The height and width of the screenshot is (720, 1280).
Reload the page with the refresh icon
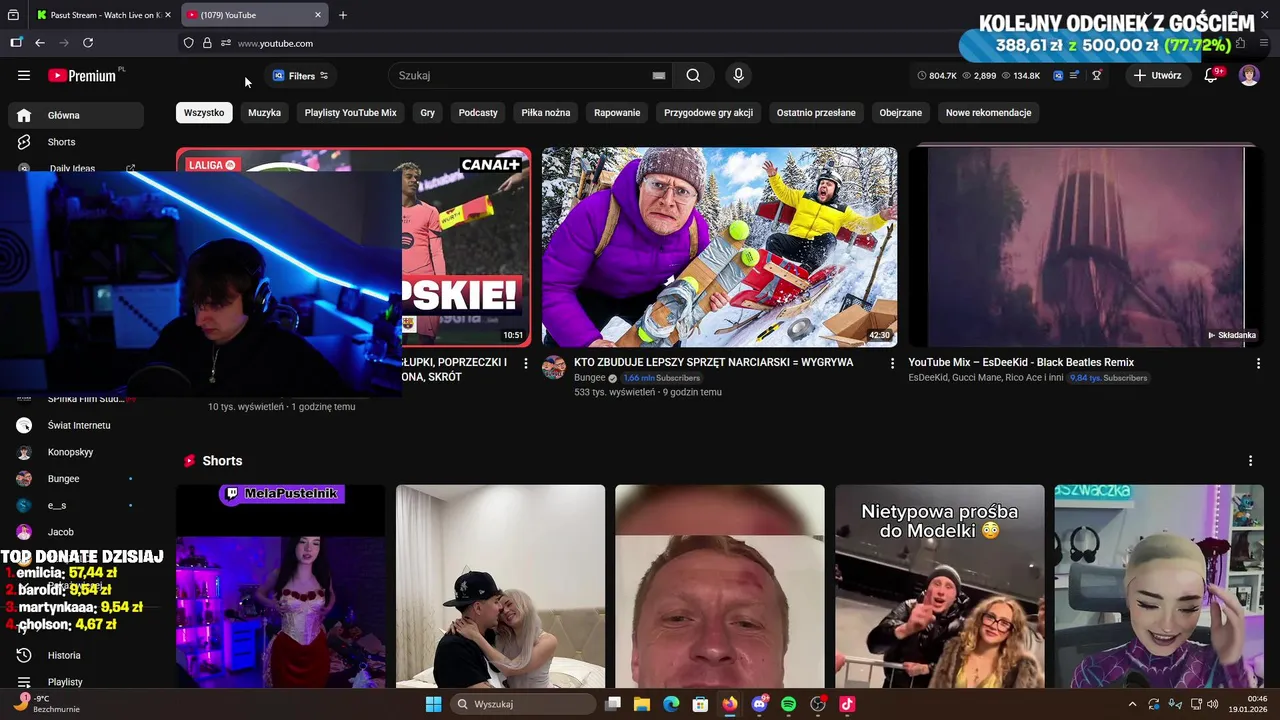[x=88, y=43]
